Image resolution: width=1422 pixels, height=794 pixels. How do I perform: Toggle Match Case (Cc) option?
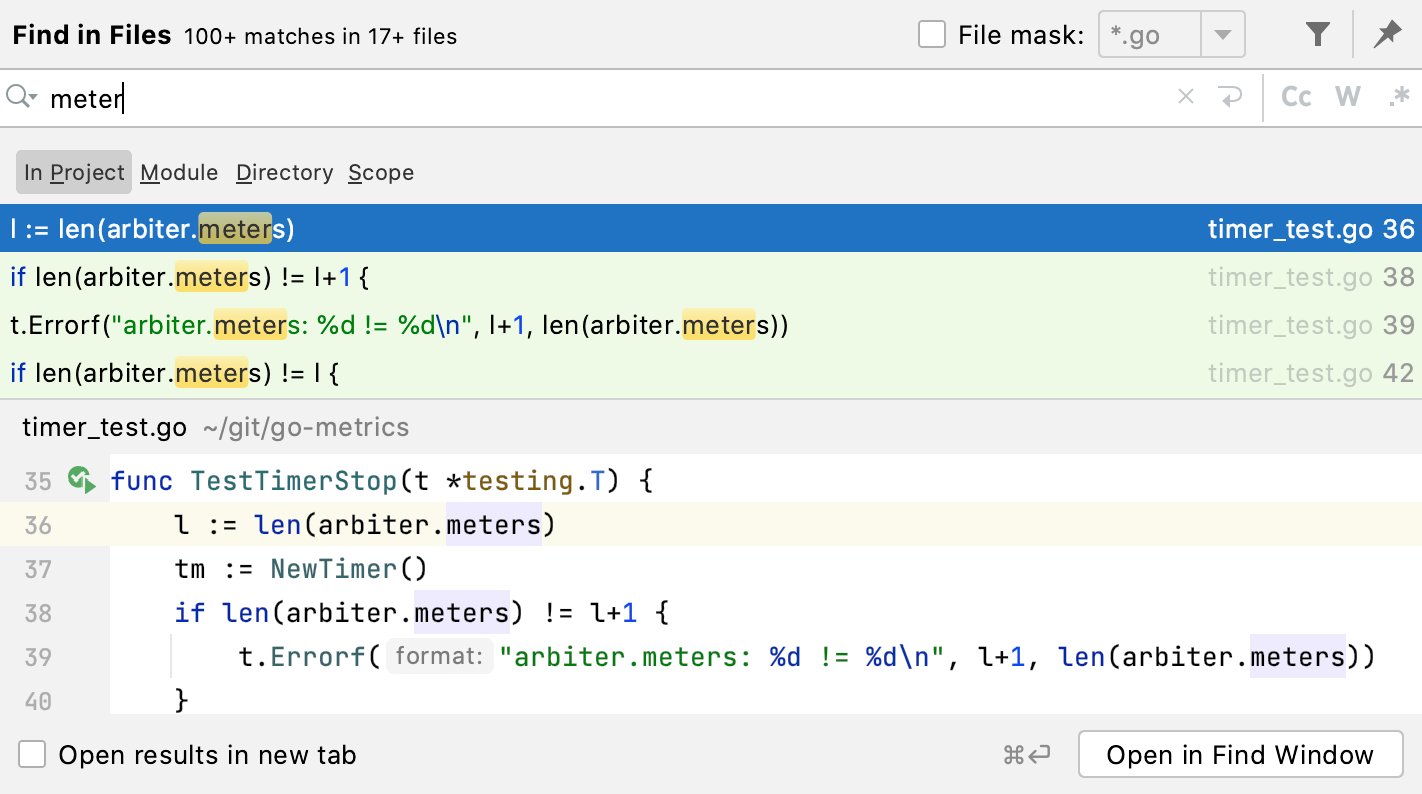point(1296,97)
